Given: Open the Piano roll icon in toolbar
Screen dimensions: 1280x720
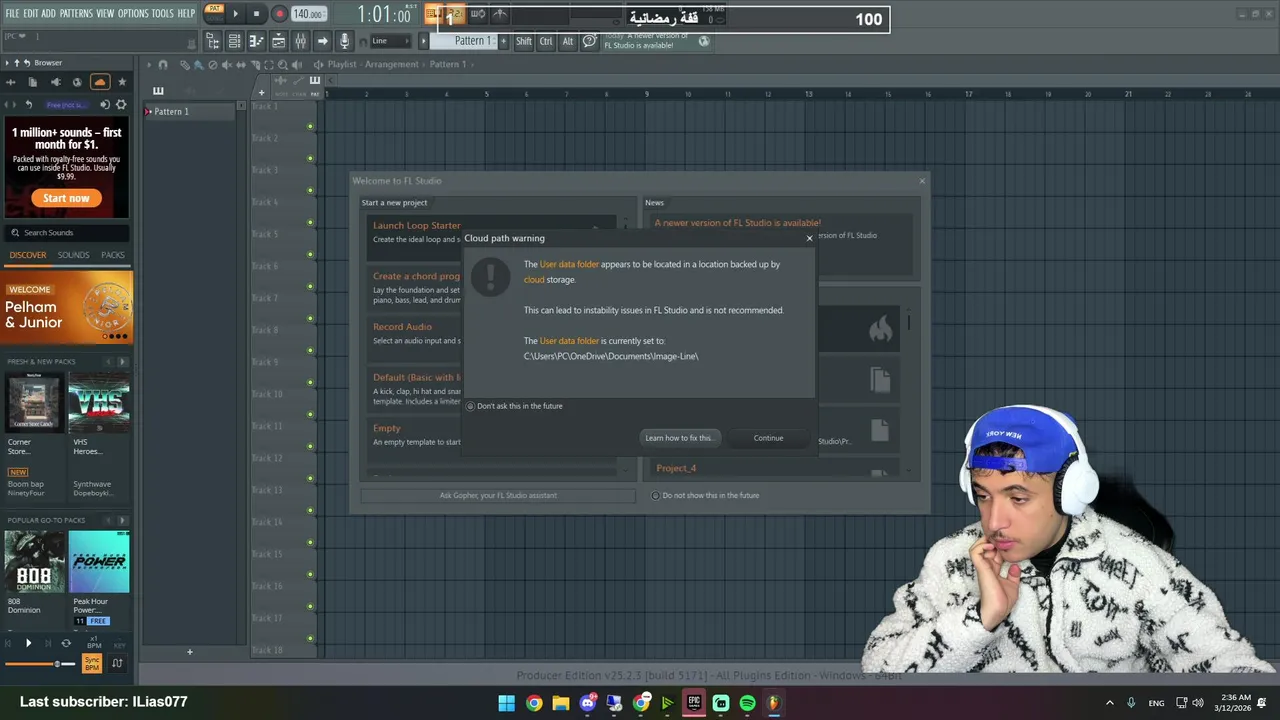Looking at the screenshot, I should (256, 41).
